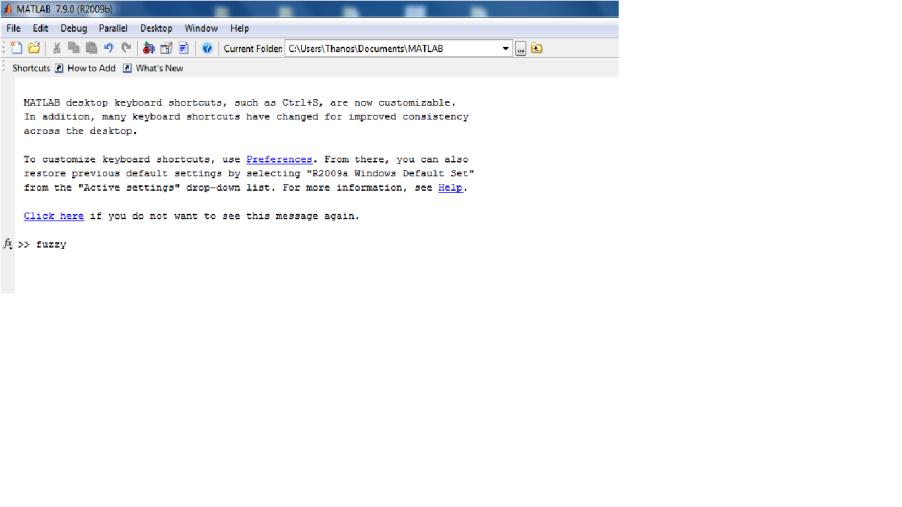
Task: Open the Profiler icon in toolbar
Action: pyautogui.click(x=184, y=48)
